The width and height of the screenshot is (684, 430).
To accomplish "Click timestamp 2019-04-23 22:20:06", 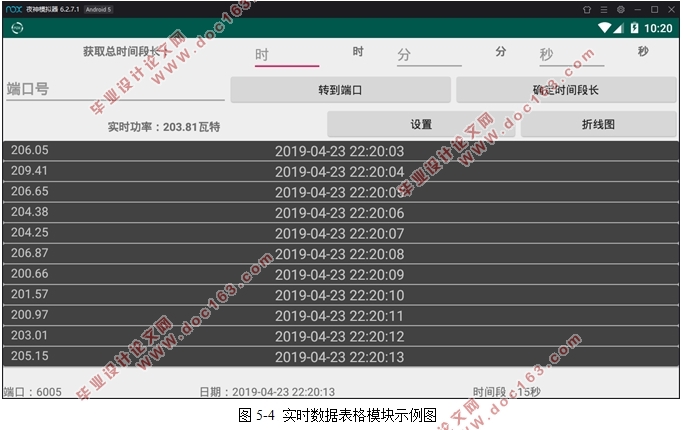I will pos(339,213).
